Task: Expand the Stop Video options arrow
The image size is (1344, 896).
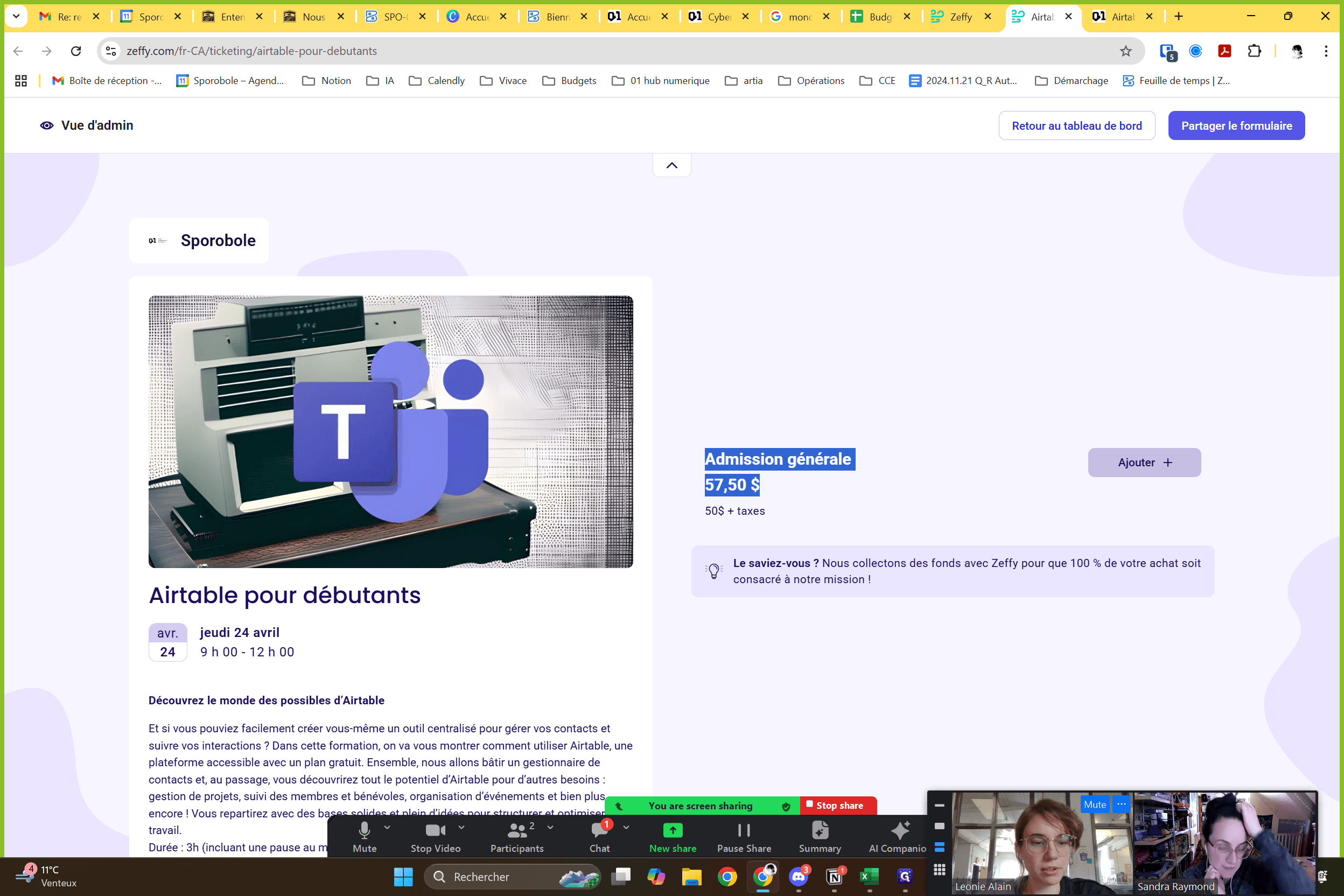Action: pos(461,827)
